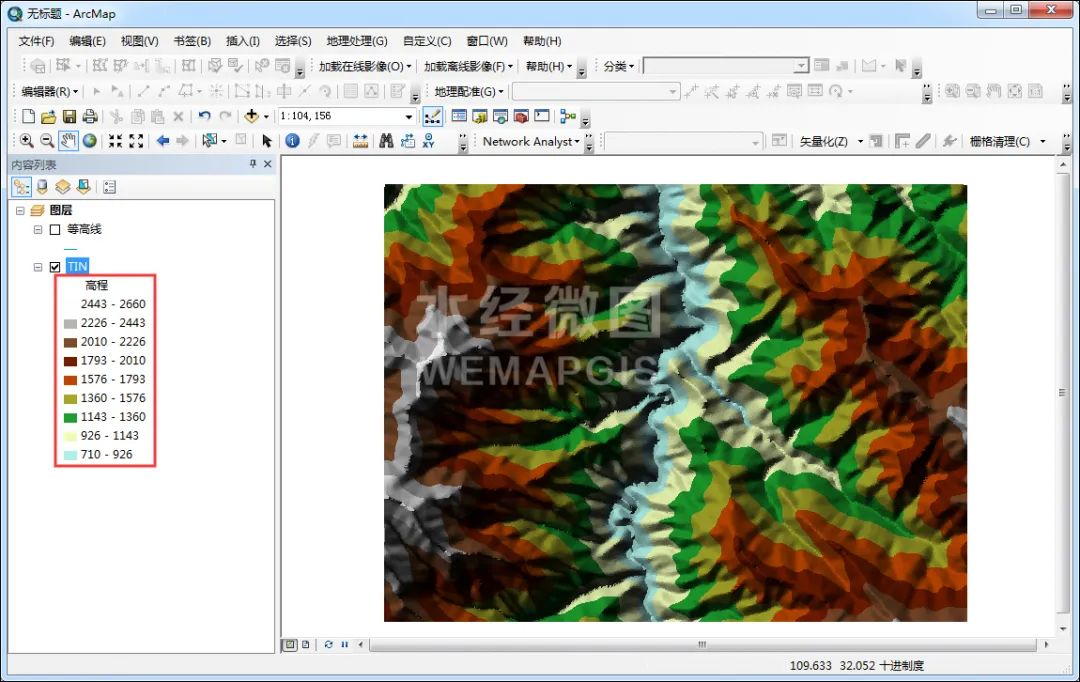Open the Network Analyst dropdown
The height and width of the screenshot is (682, 1080).
coord(531,141)
